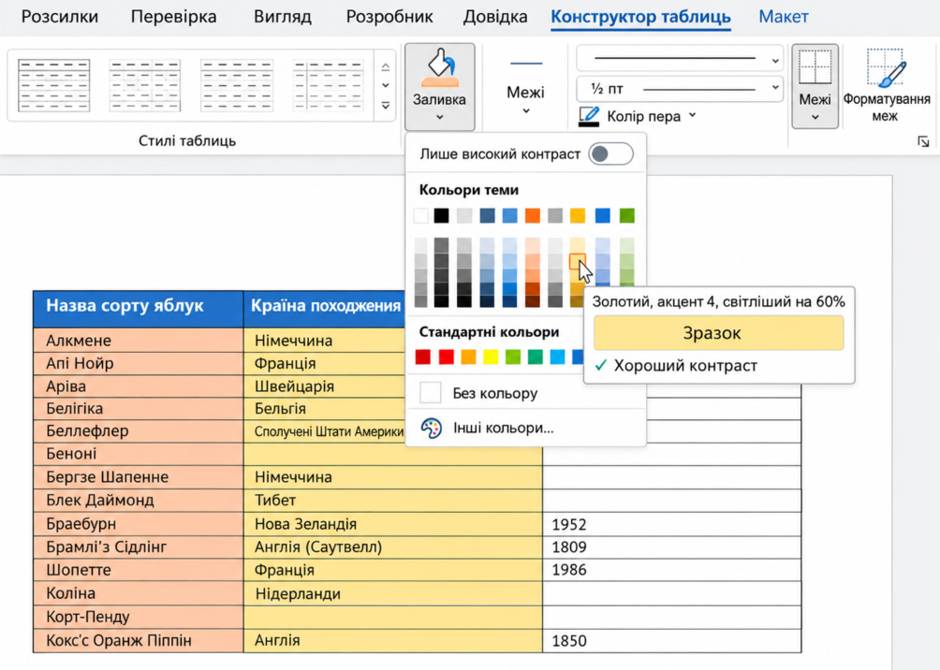940x670 pixels.
Task: Apply the third table style thumbnail
Action: click(237, 85)
